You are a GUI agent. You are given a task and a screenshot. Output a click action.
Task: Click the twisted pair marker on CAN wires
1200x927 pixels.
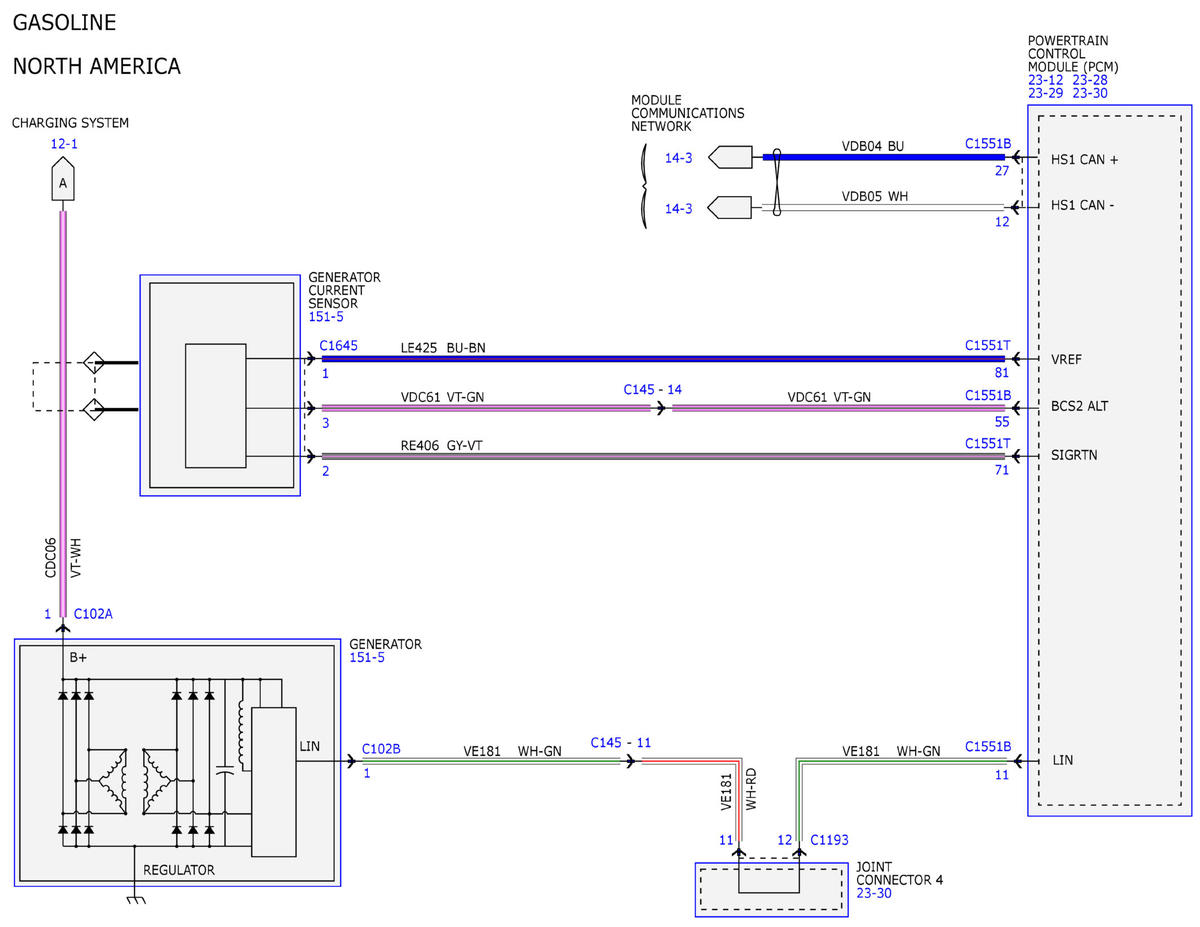coord(773,182)
